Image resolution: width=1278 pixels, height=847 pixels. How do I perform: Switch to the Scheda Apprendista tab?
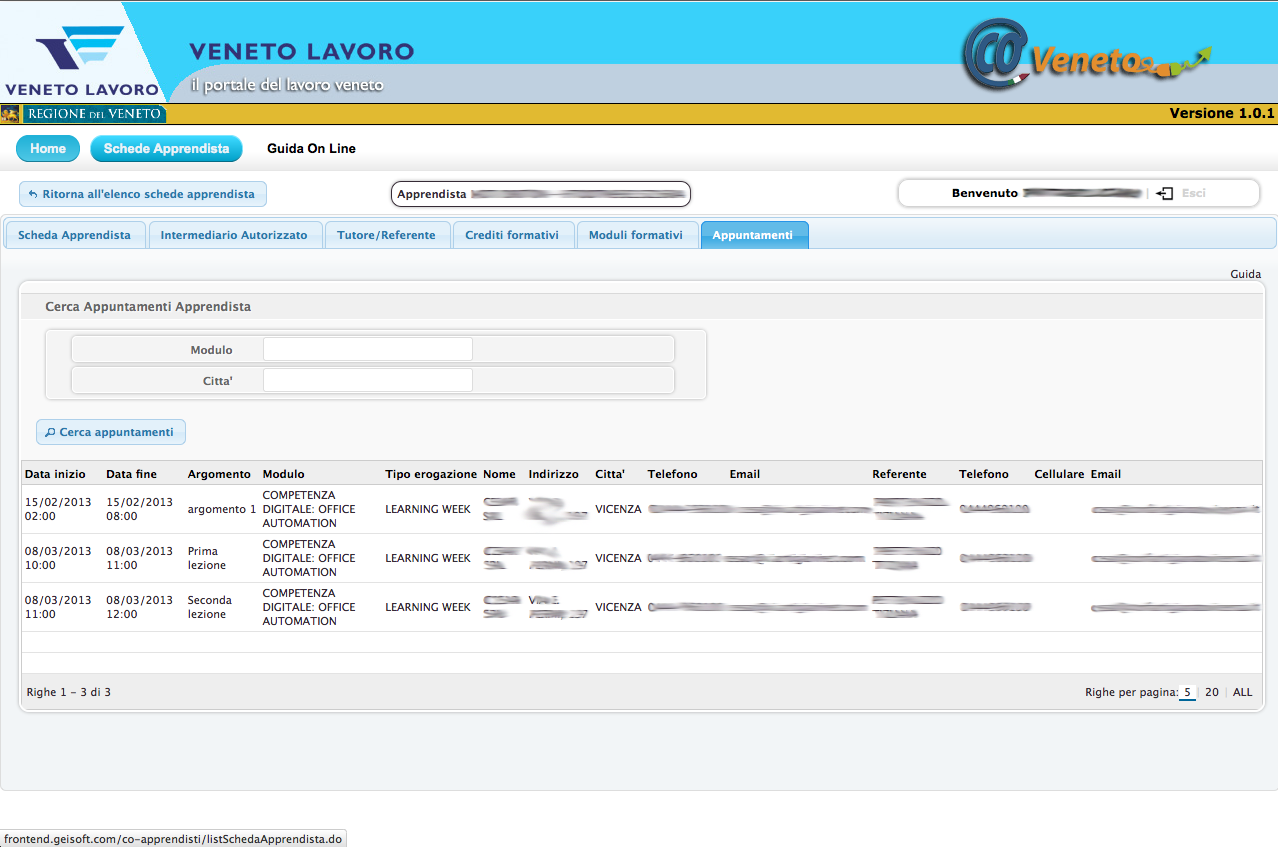tap(74, 235)
